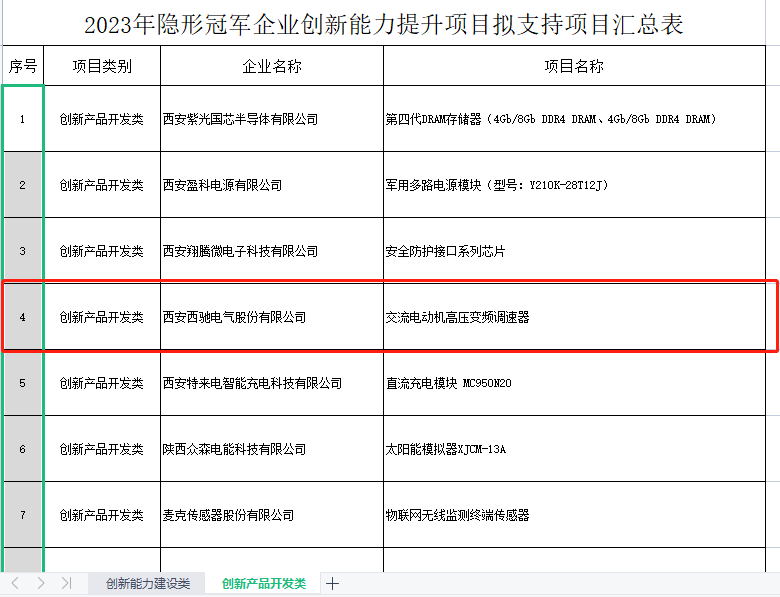Viewport: 780px width, 597px height.
Task: Click the 序号 column header cell
Action: (x=23, y=66)
